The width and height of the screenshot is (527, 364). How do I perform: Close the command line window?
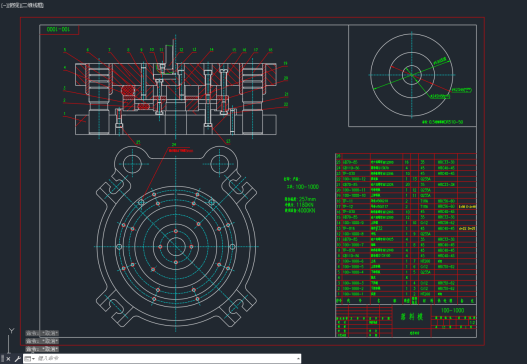pyautogui.click(x=8, y=359)
